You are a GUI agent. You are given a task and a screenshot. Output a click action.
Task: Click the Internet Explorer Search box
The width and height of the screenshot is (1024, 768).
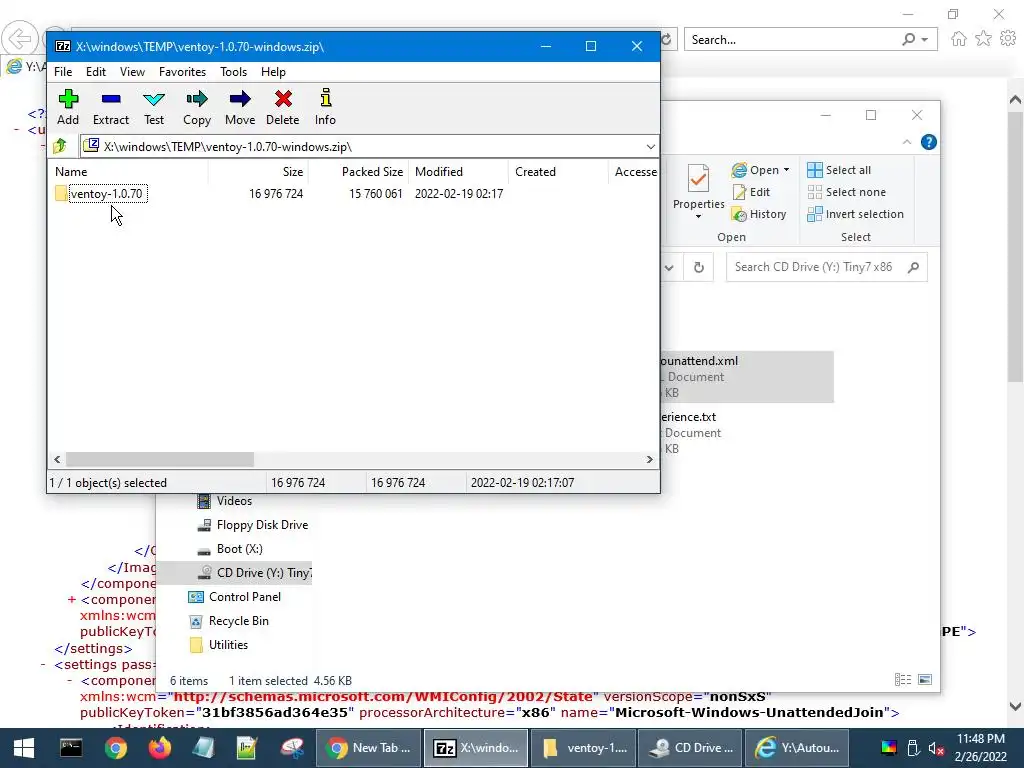click(790, 40)
